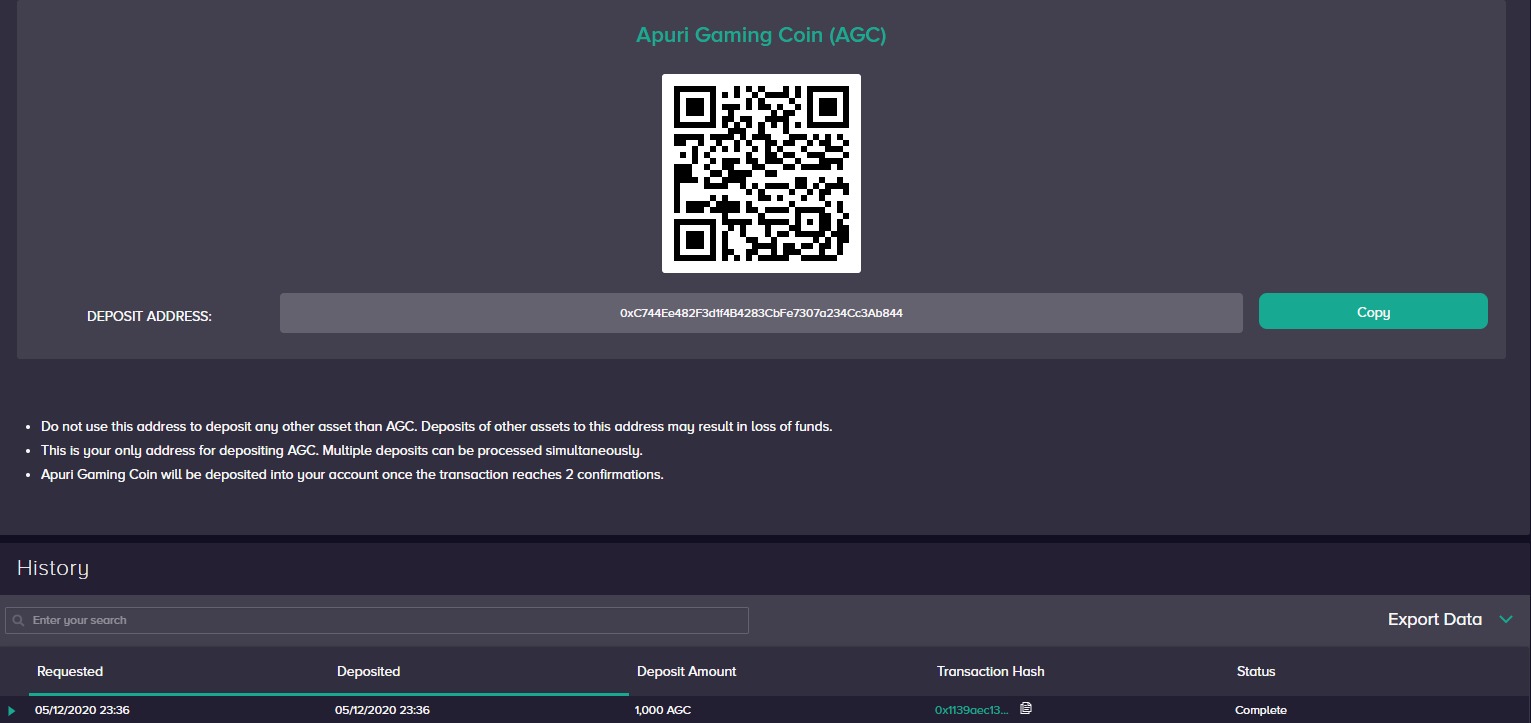
Task: Select the deposit address field text
Action: pos(761,313)
